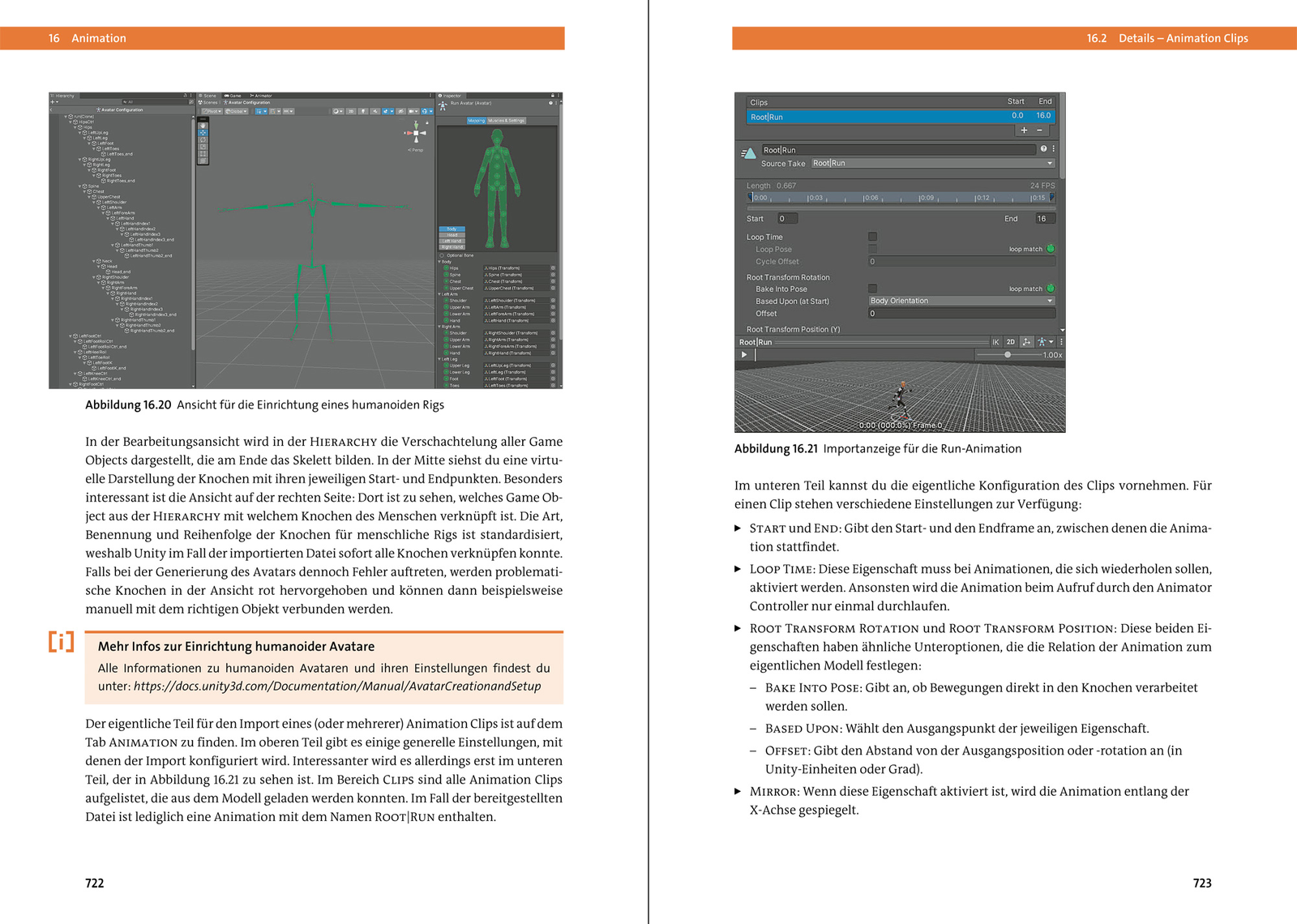Click the Cycle Offset value field
This screenshot has height=924, width=1297.
961,261
